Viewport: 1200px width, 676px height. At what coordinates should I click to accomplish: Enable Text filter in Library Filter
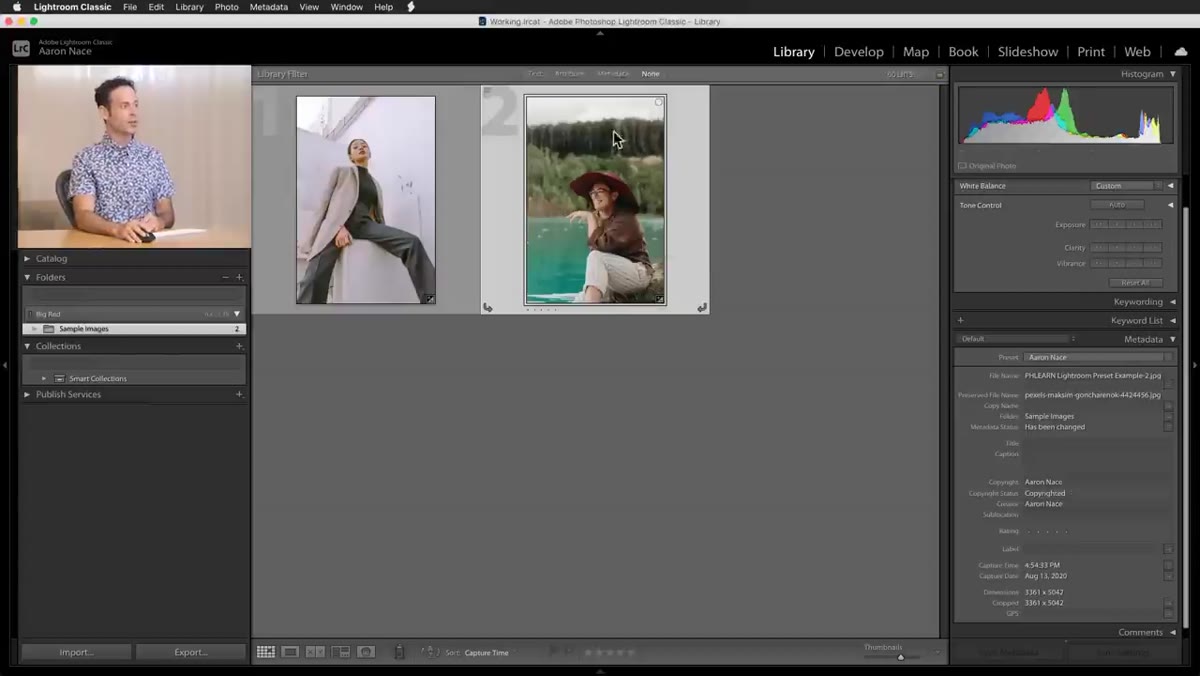pyautogui.click(x=535, y=74)
